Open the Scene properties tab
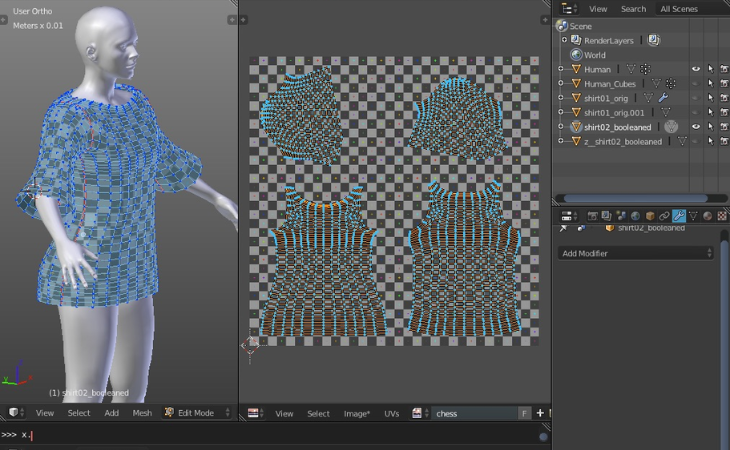Image resolution: width=730 pixels, height=450 pixels. pos(621,216)
